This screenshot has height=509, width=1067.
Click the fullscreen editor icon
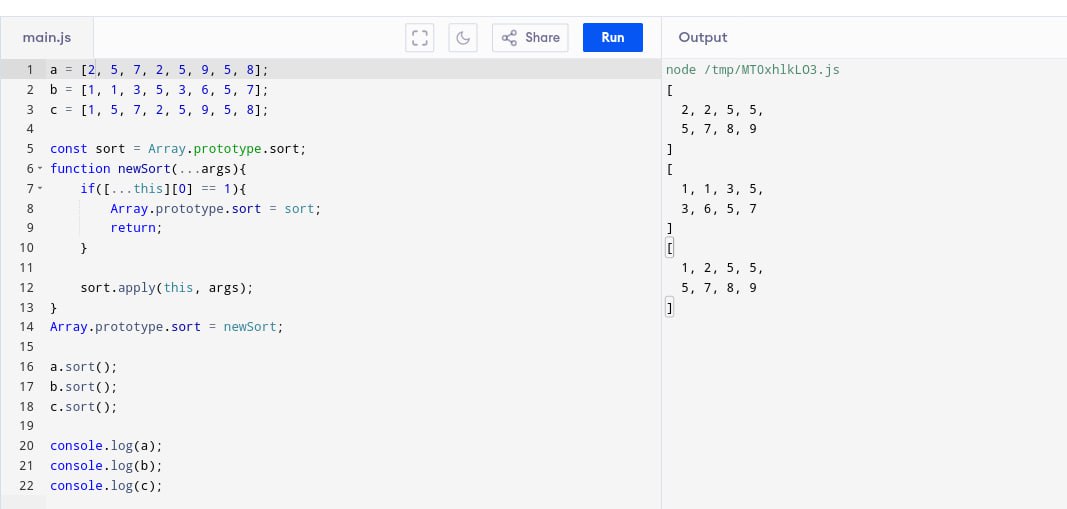click(420, 38)
